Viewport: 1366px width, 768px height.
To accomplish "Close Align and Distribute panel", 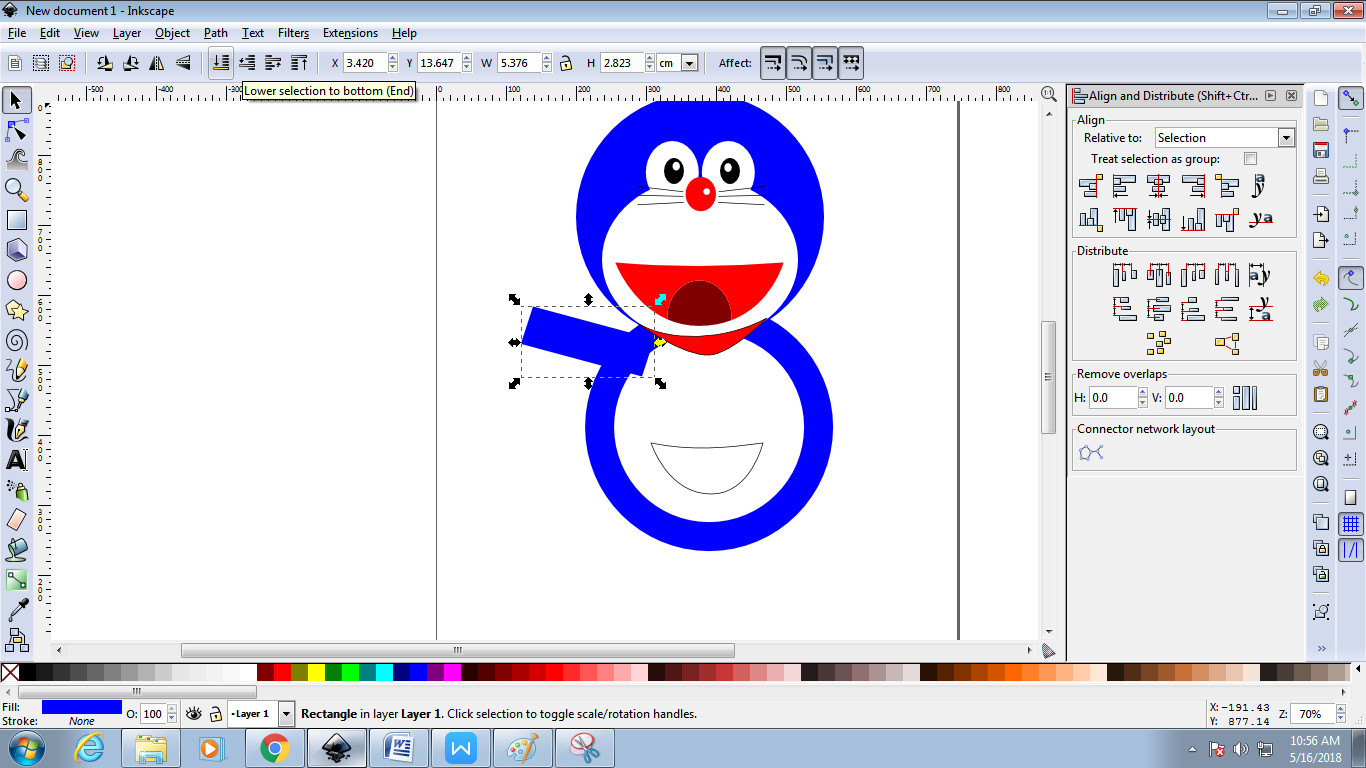I will (1291, 96).
